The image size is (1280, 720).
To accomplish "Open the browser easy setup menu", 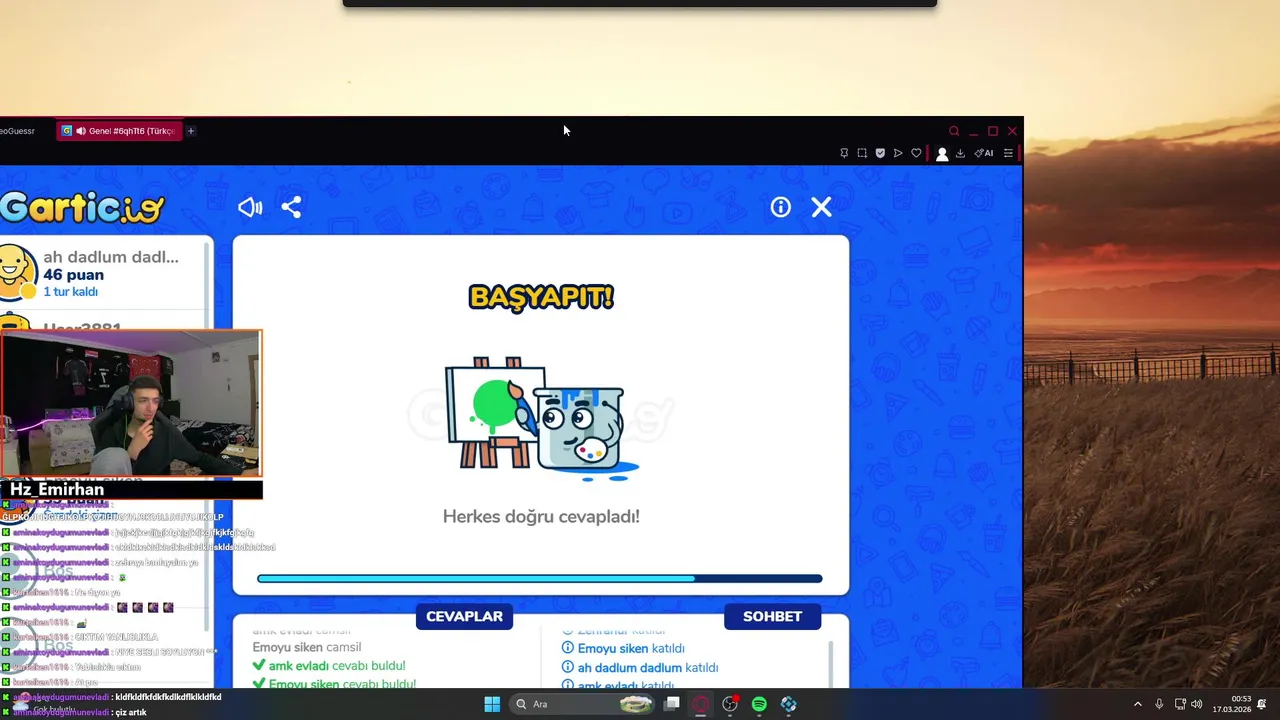I will point(1008,153).
